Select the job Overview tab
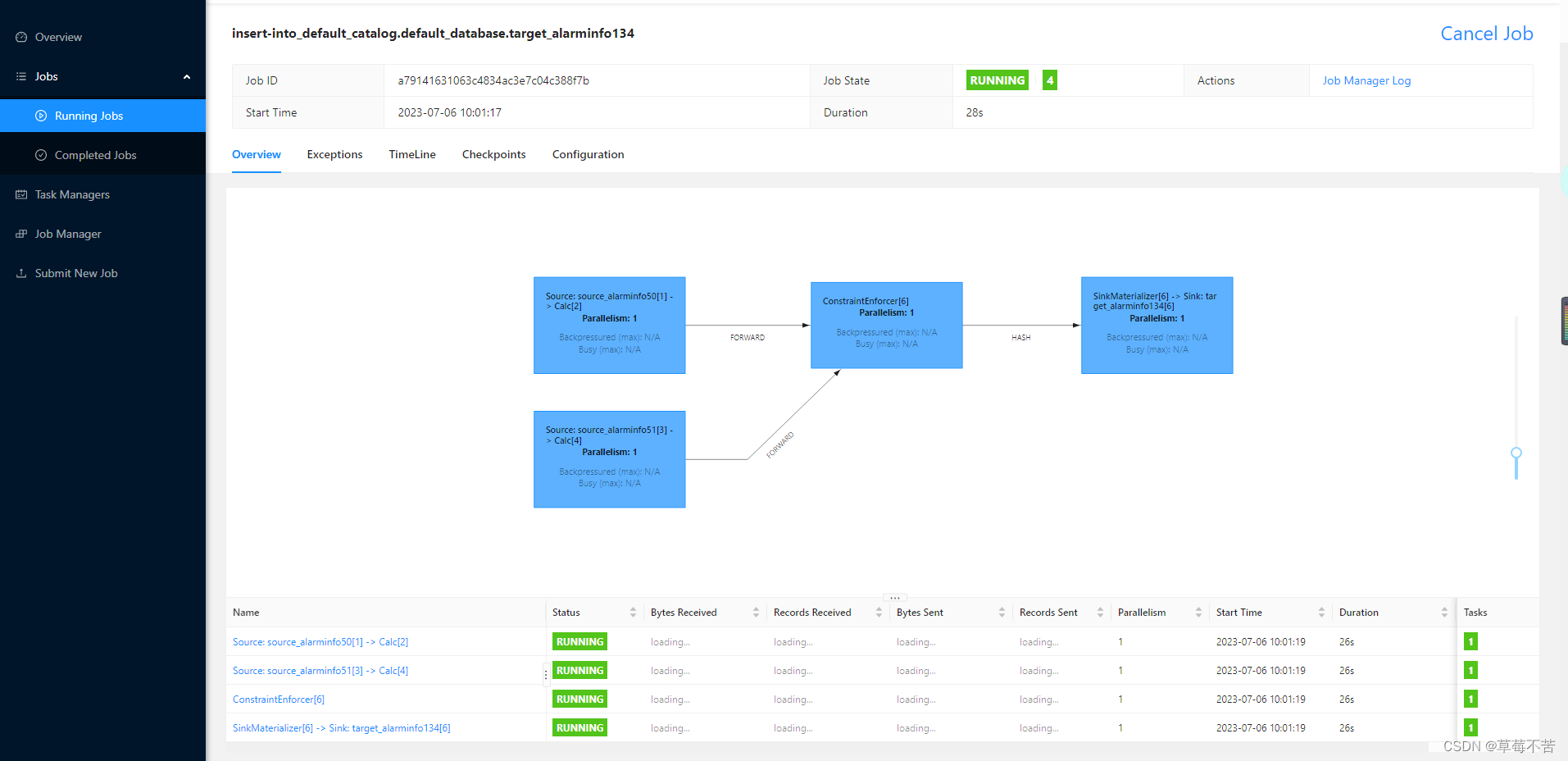 point(257,154)
